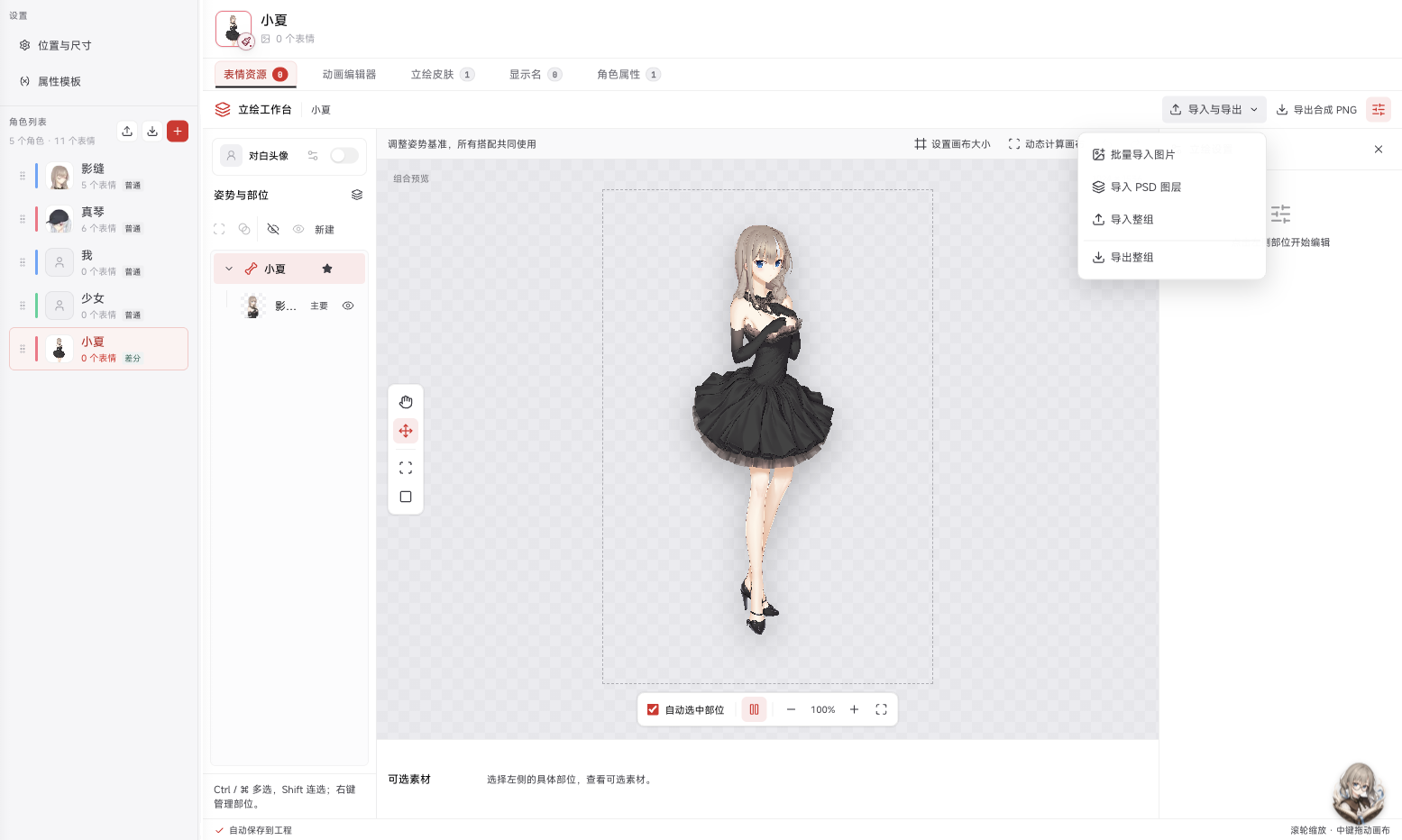The width and height of the screenshot is (1402, 840).
Task: Open the 角色属性 tab
Action: pos(628,74)
